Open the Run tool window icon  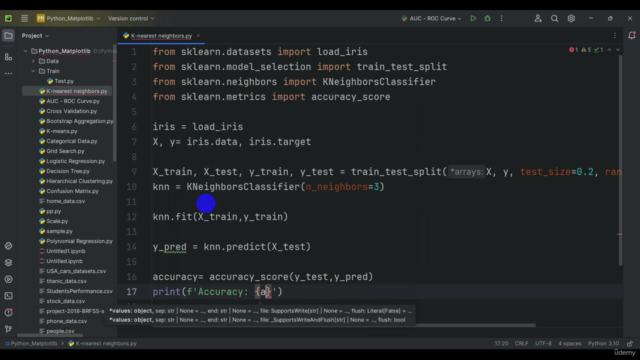[8, 279]
